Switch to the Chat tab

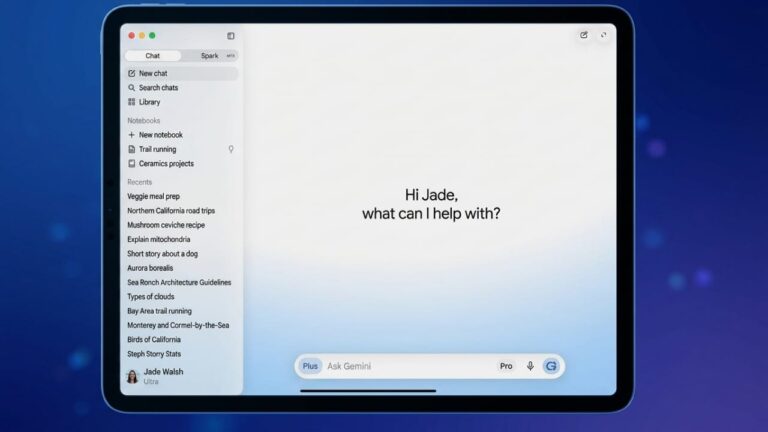coord(153,56)
